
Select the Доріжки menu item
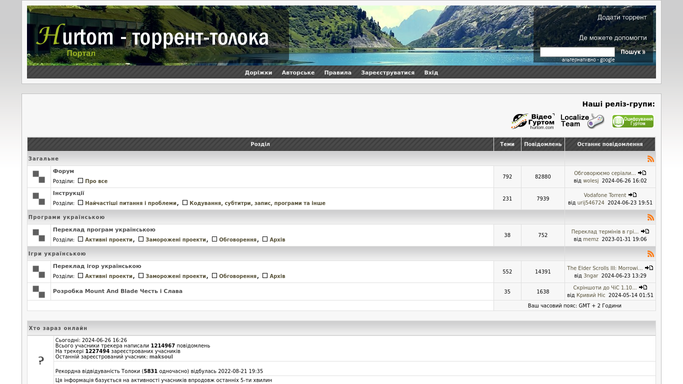(x=258, y=73)
